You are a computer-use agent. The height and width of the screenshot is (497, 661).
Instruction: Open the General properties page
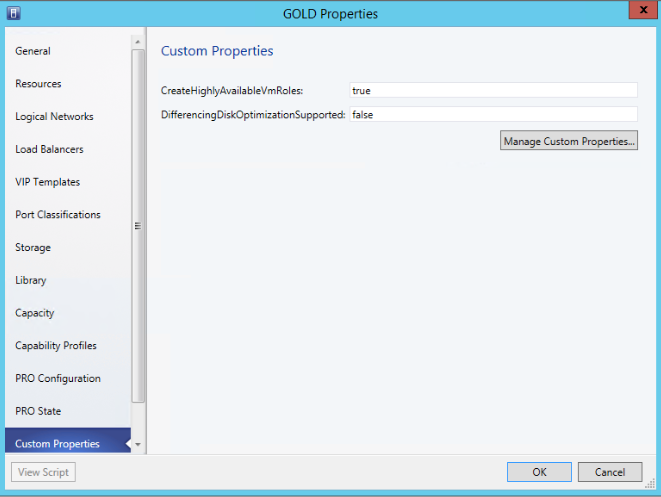[x=33, y=51]
